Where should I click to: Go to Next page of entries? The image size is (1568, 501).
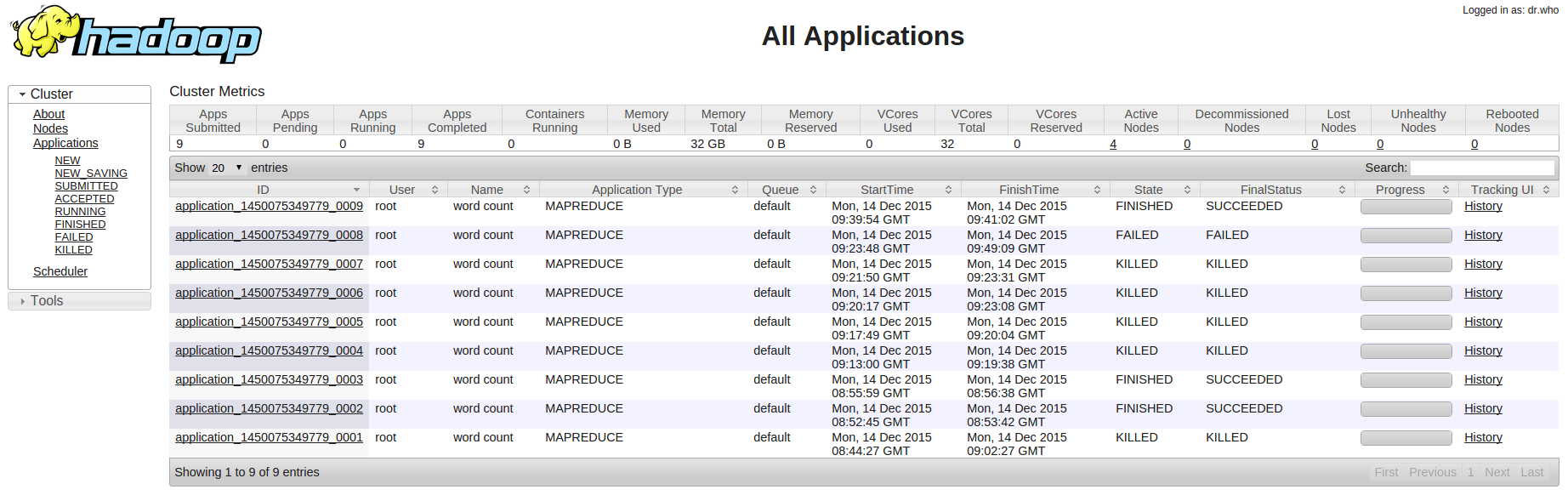click(1497, 472)
